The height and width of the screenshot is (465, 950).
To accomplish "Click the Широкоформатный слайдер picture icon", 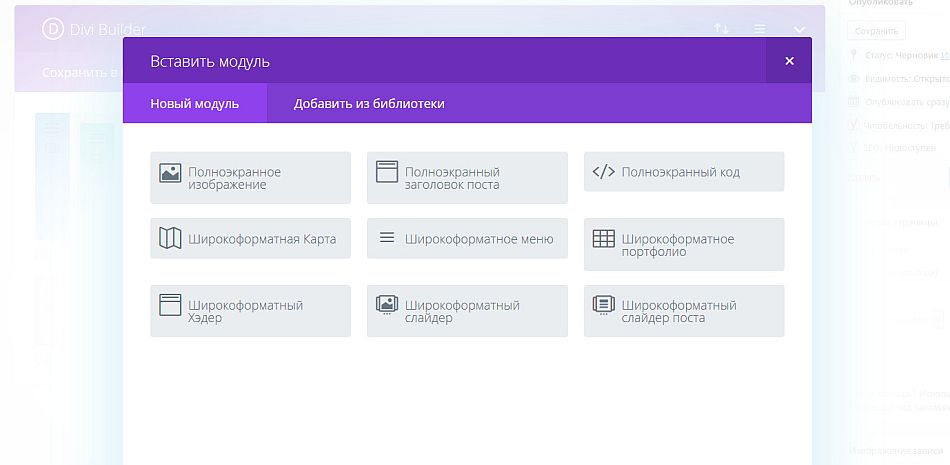I will [387, 305].
